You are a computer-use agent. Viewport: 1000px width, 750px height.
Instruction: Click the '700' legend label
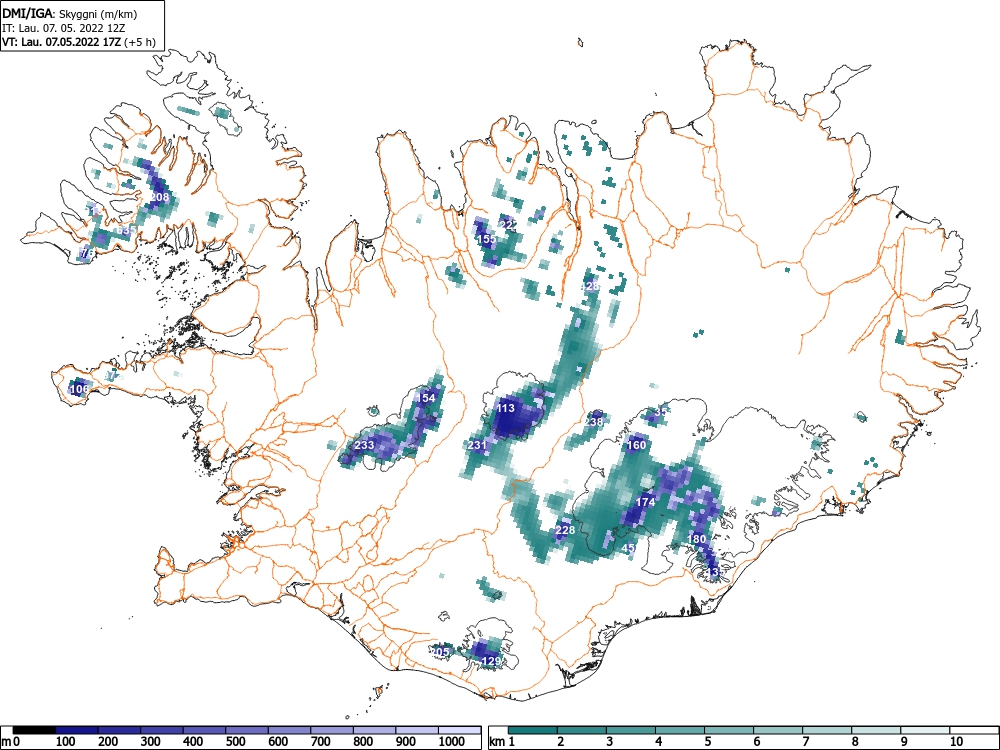click(321, 742)
